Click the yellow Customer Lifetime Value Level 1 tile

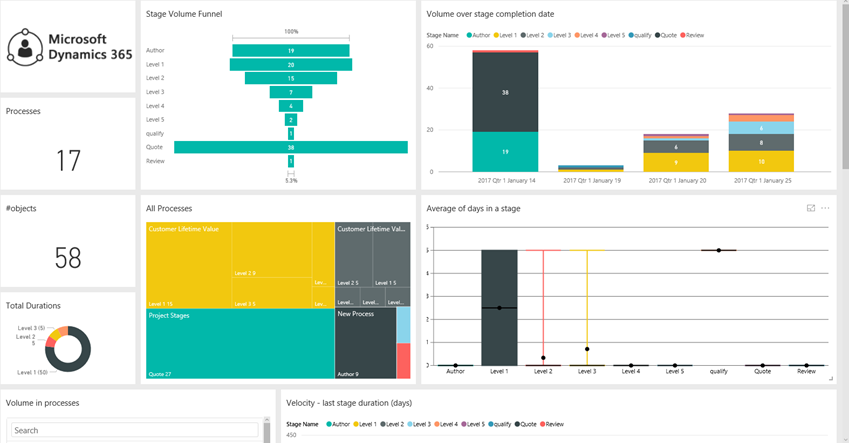click(x=188, y=265)
